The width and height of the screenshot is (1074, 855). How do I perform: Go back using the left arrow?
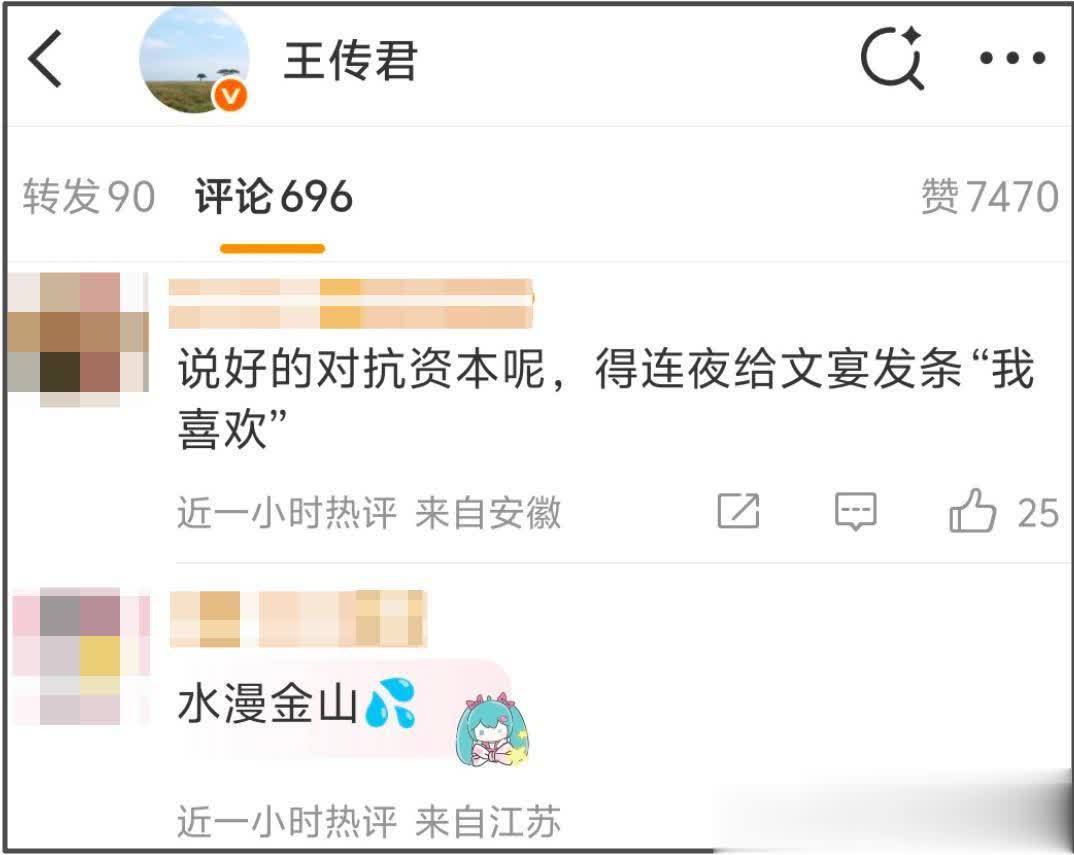click(x=45, y=59)
